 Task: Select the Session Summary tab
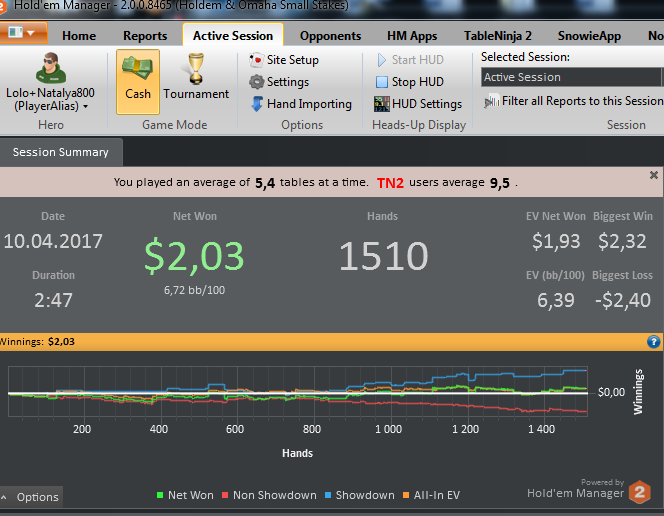(61, 152)
